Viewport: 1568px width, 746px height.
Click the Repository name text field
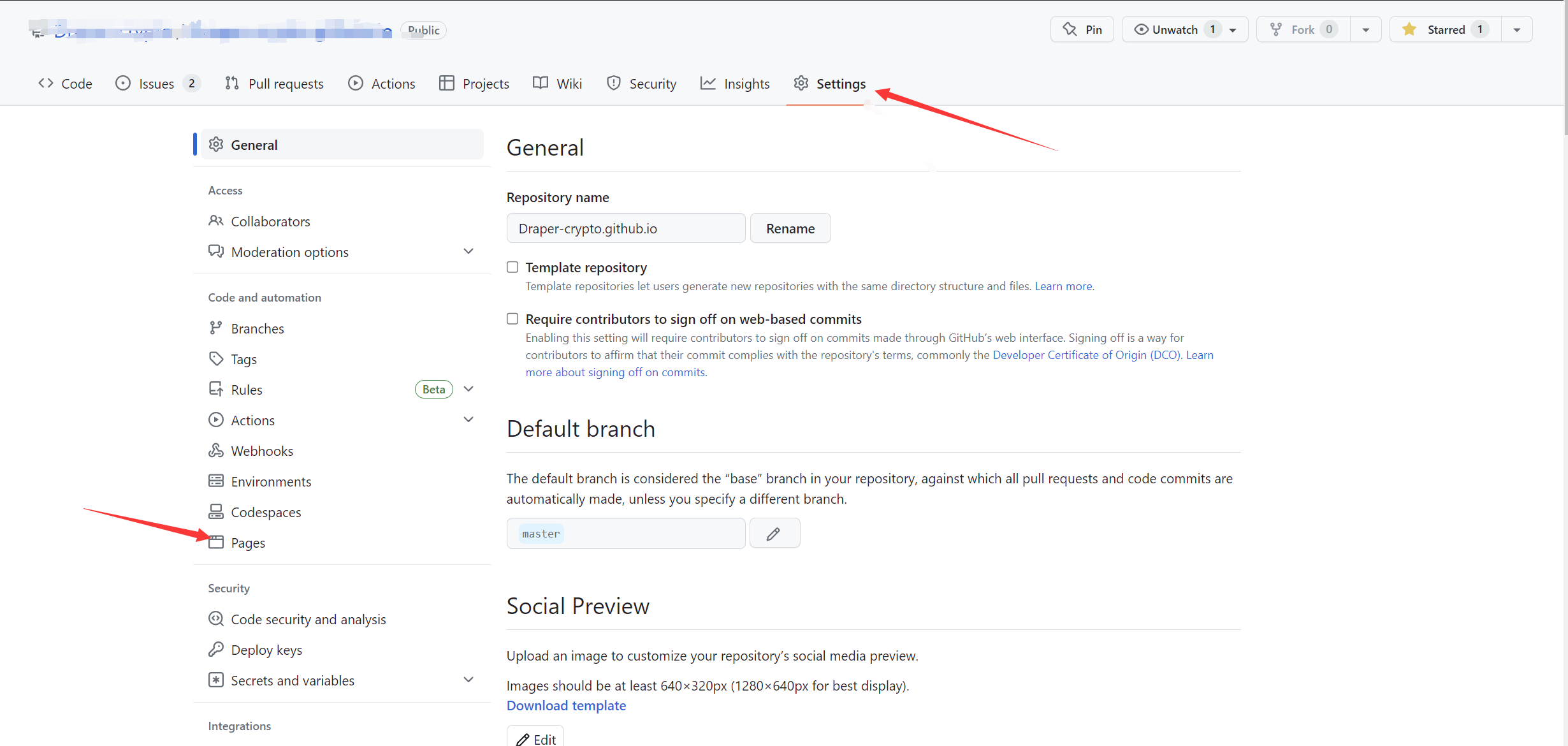click(x=625, y=228)
